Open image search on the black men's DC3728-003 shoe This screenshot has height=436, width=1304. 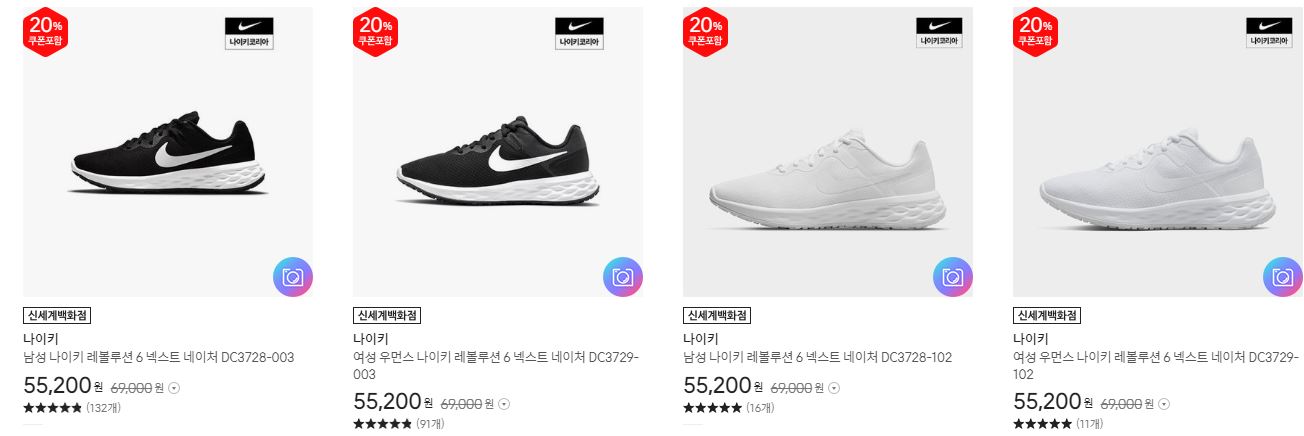click(293, 277)
